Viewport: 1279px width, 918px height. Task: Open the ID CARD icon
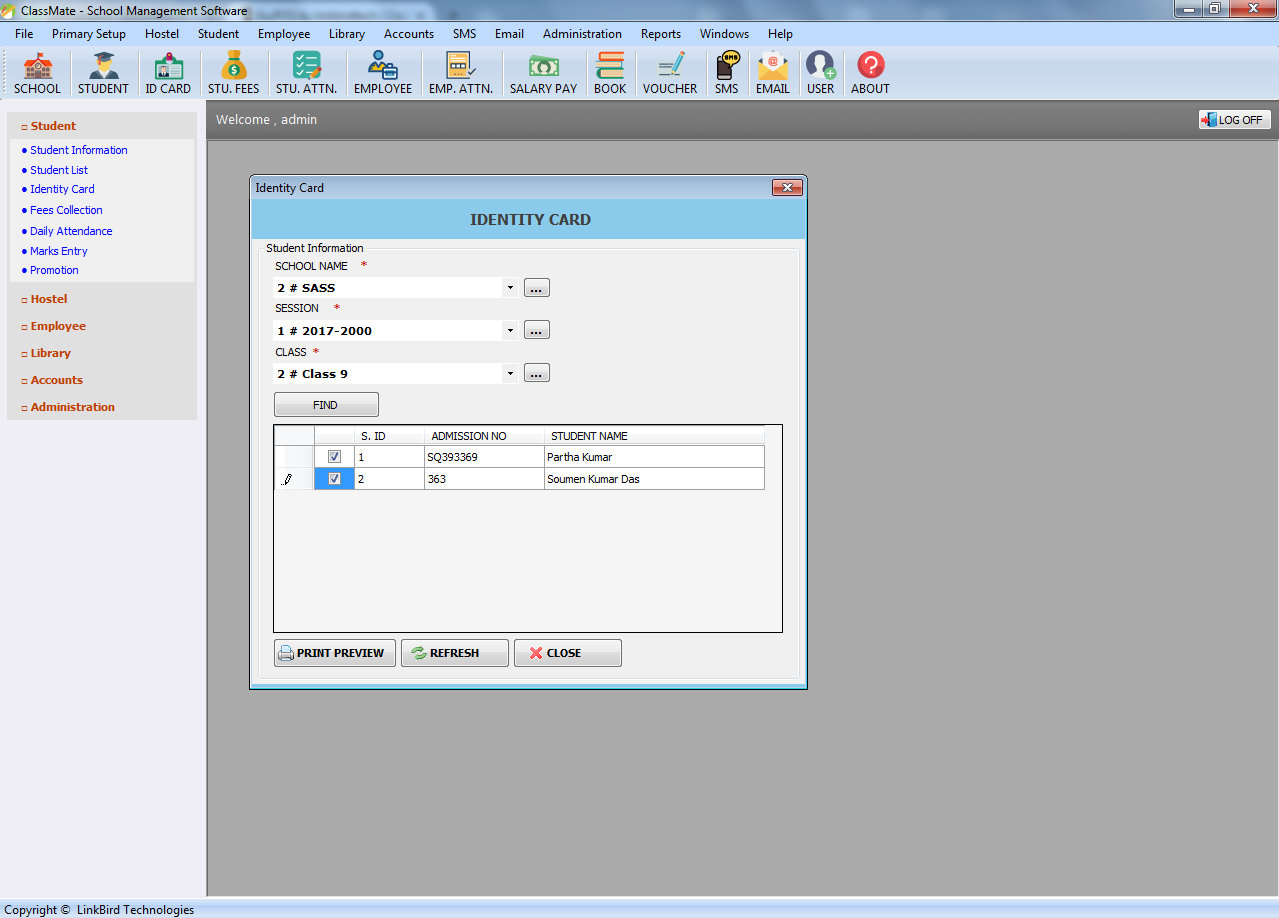coord(167,71)
